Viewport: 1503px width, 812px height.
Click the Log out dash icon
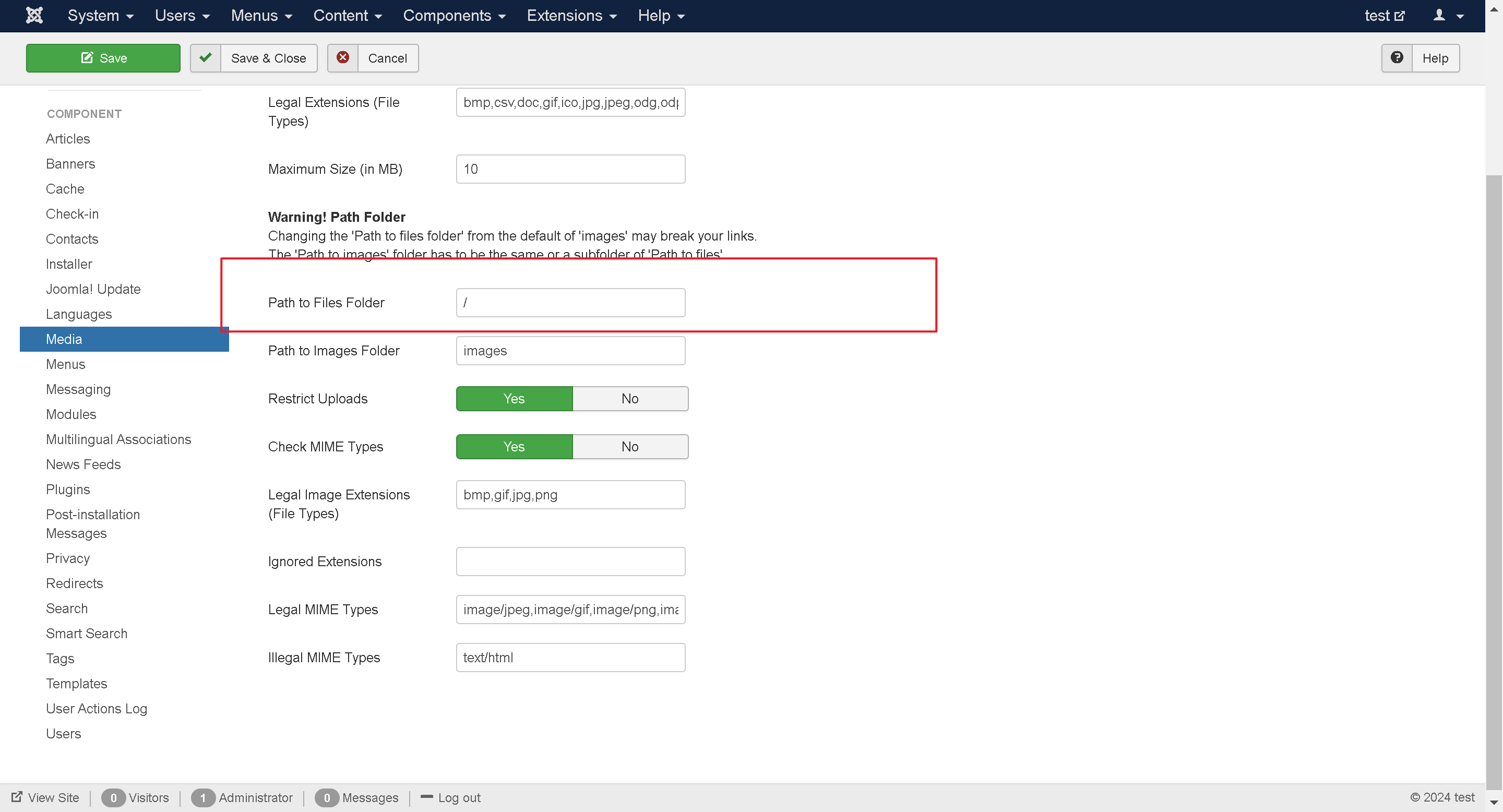pos(426,797)
